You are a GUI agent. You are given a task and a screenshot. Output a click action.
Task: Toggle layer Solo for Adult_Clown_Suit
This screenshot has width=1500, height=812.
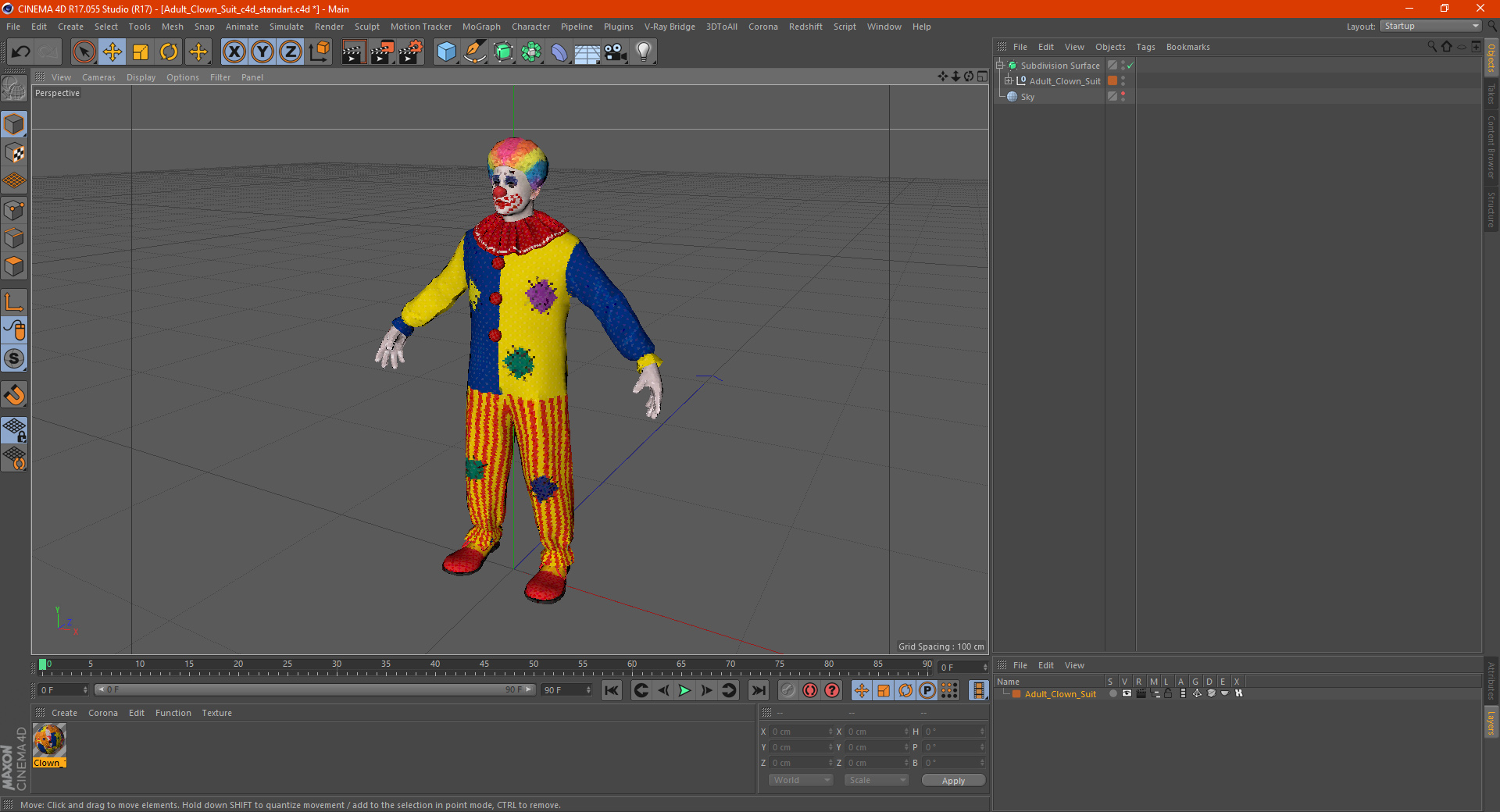[1112, 693]
